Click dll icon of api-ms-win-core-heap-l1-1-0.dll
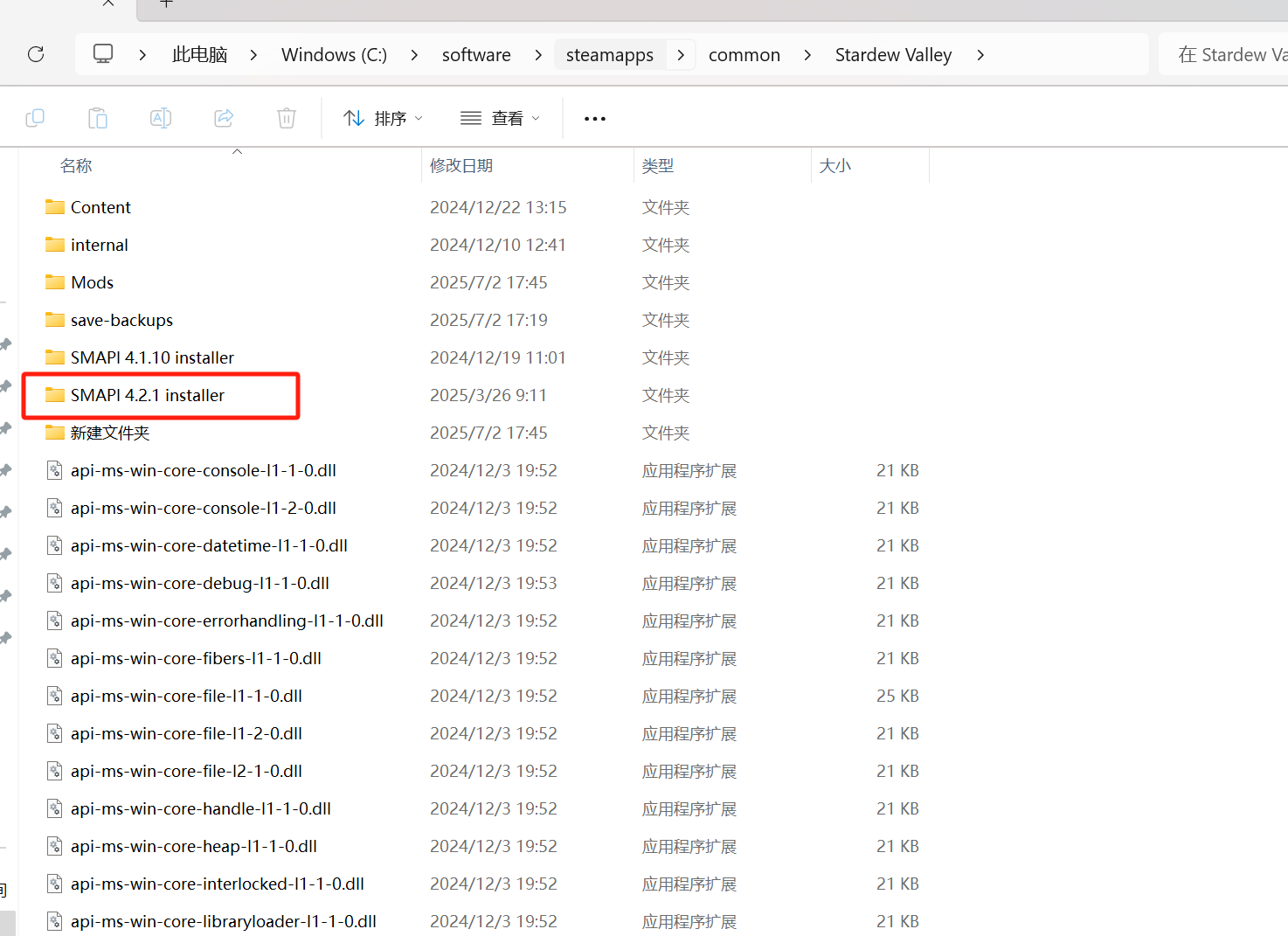Viewport: 1288px width, 936px height. tap(55, 846)
